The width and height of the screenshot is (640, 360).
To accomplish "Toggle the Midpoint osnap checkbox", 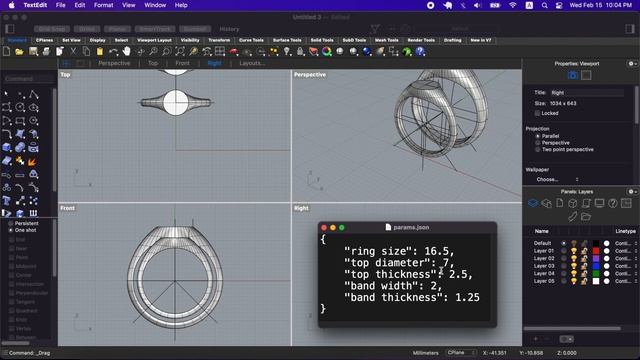I will [x=11, y=266].
